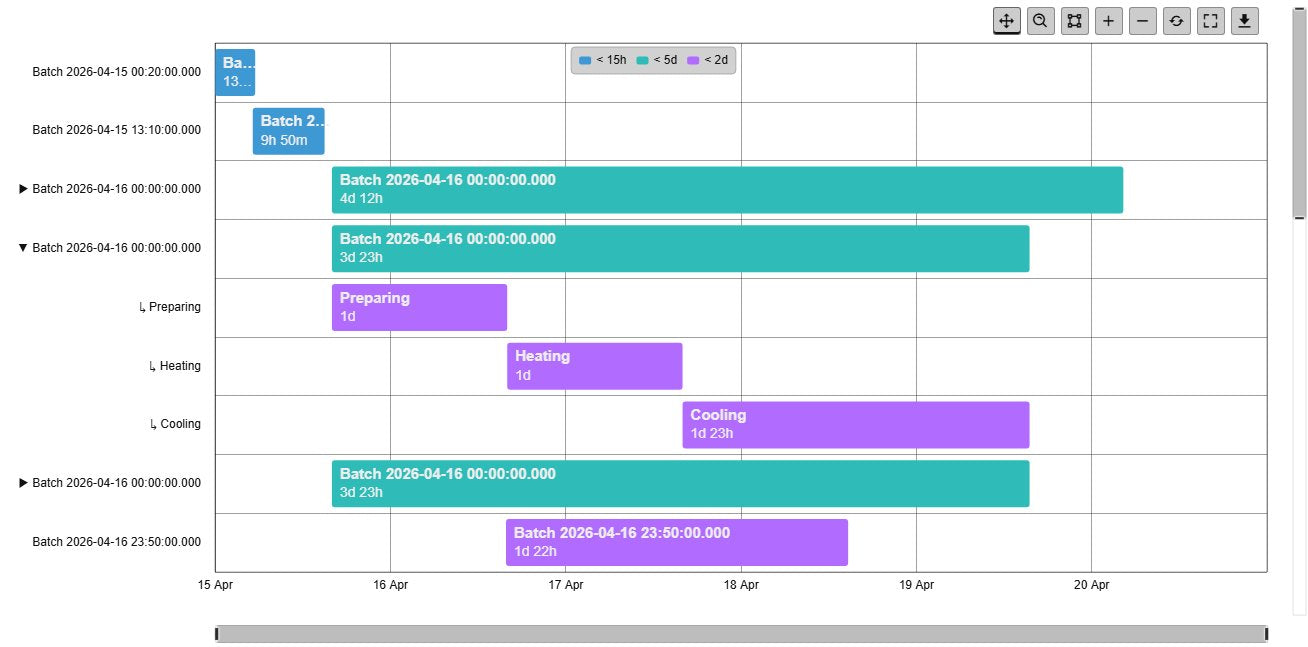Expand the Batch row with the 4d 12h bar
The height and width of the screenshot is (647, 1308).
[x=24, y=189]
